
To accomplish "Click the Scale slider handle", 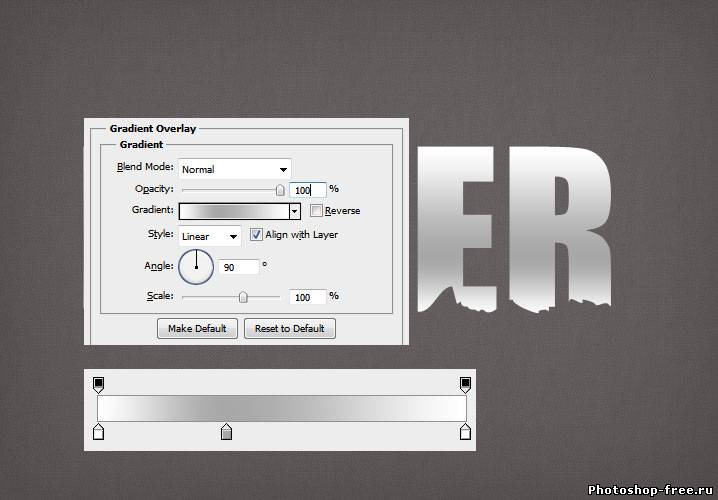I will click(x=243, y=297).
